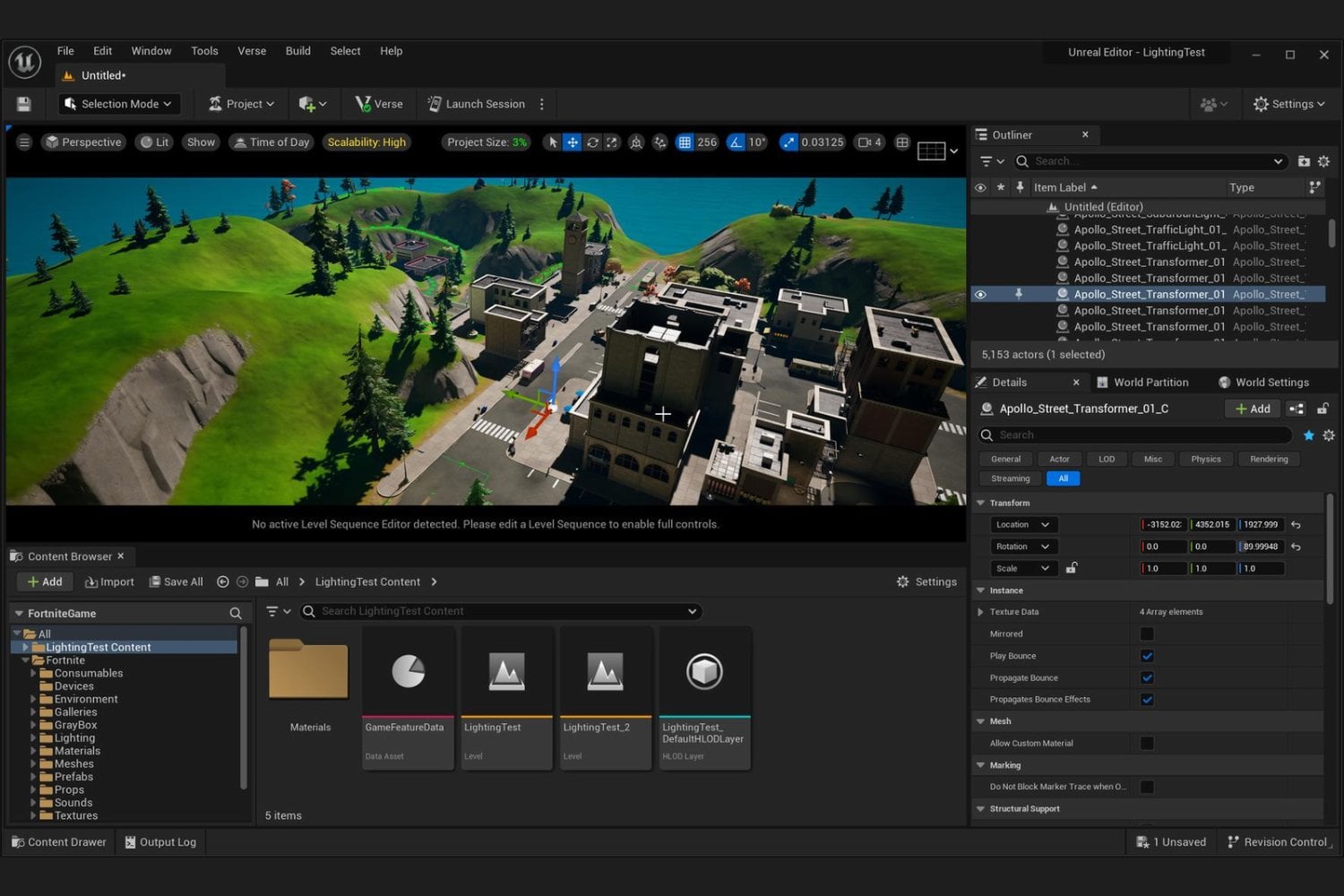Open the quick add content icon dropdown
This screenshot has height=896, width=1344.
click(x=313, y=104)
